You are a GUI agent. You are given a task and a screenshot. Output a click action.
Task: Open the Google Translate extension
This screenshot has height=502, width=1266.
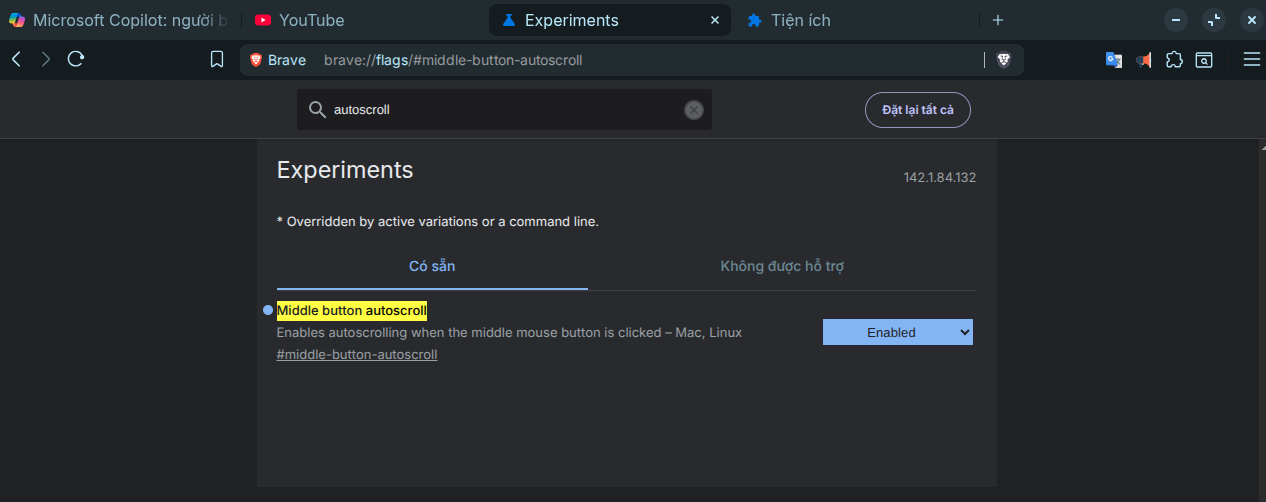click(x=1113, y=60)
